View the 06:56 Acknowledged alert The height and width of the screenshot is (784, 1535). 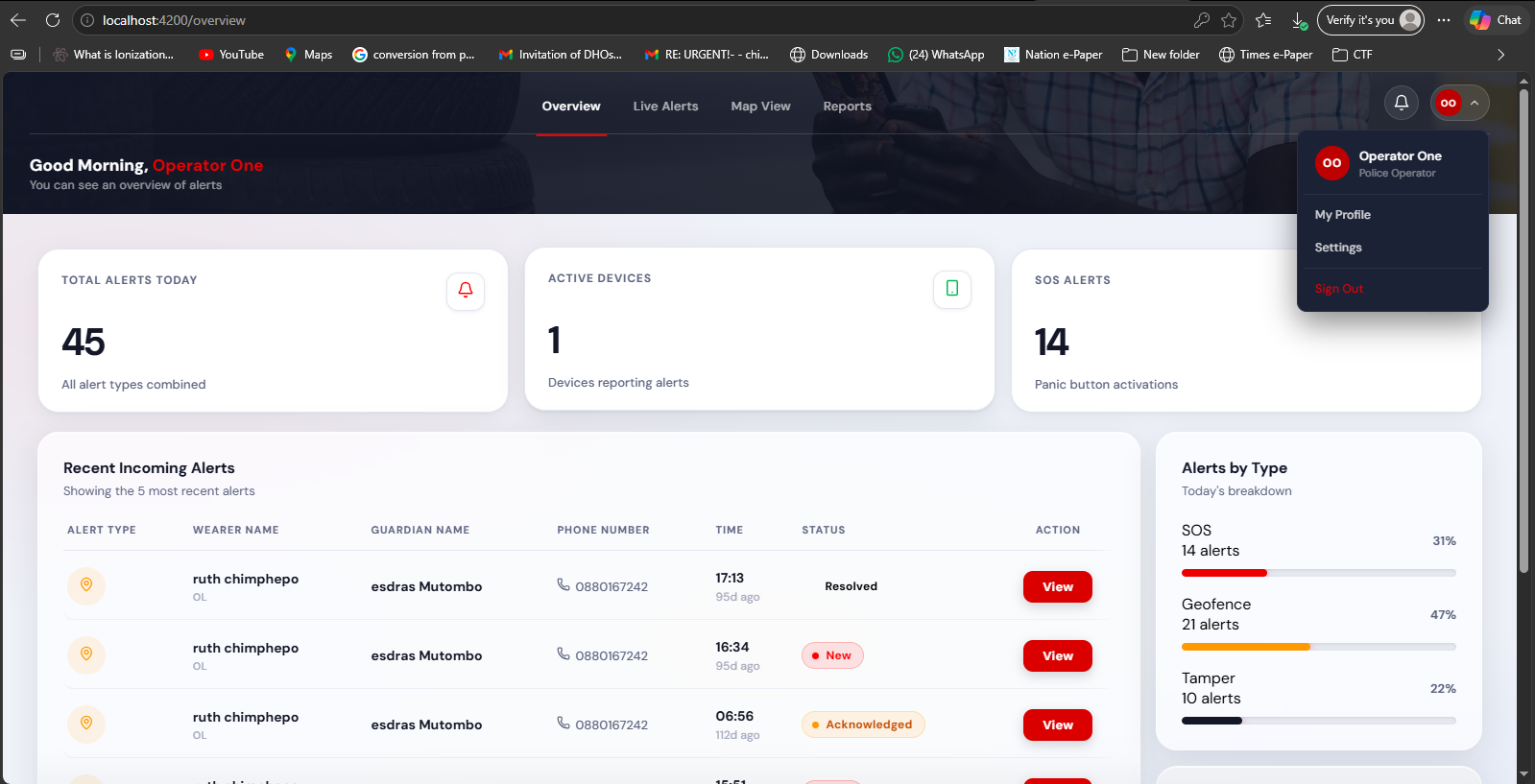[x=1057, y=725]
